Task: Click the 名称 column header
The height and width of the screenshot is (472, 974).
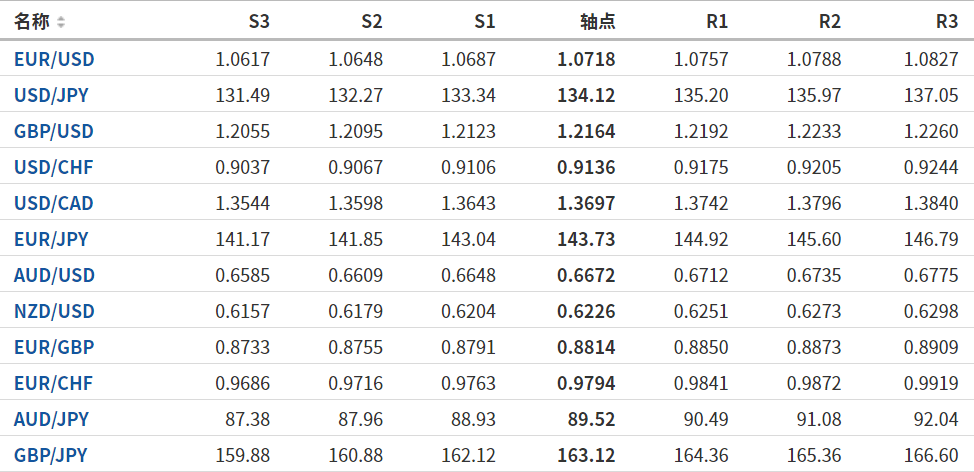Action: point(32,21)
